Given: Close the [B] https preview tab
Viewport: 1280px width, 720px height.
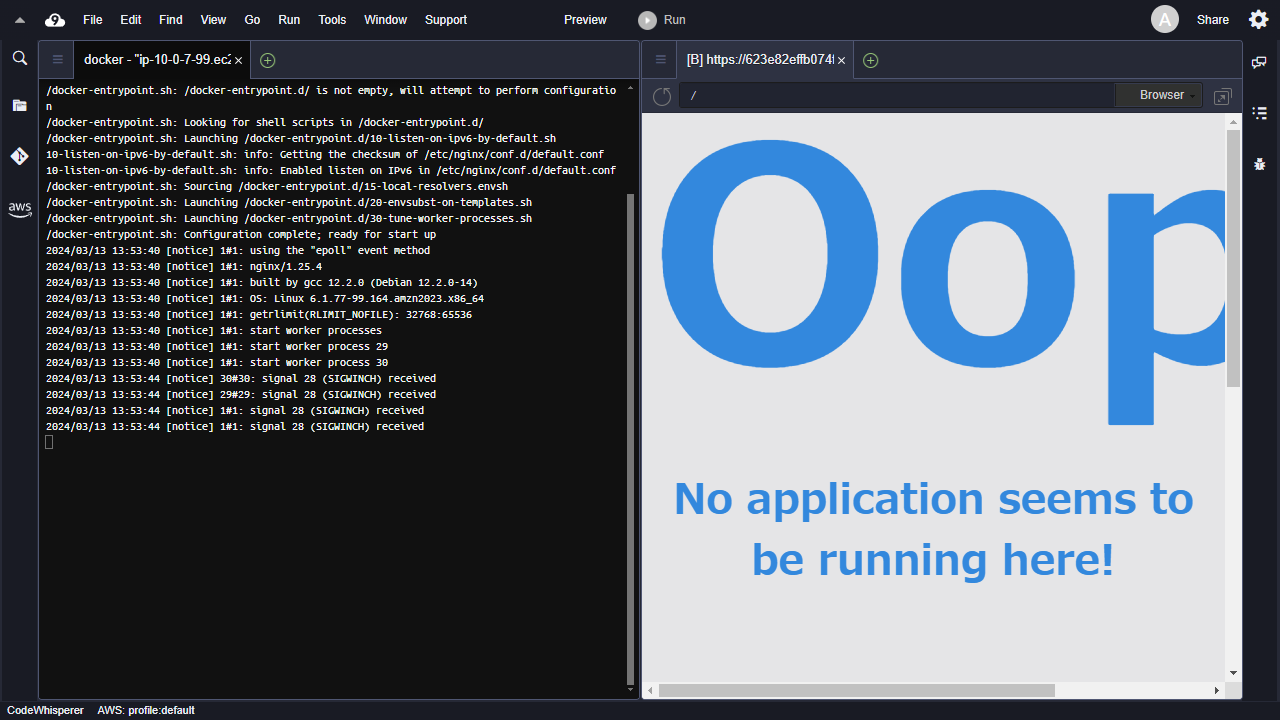Looking at the screenshot, I should point(842,61).
